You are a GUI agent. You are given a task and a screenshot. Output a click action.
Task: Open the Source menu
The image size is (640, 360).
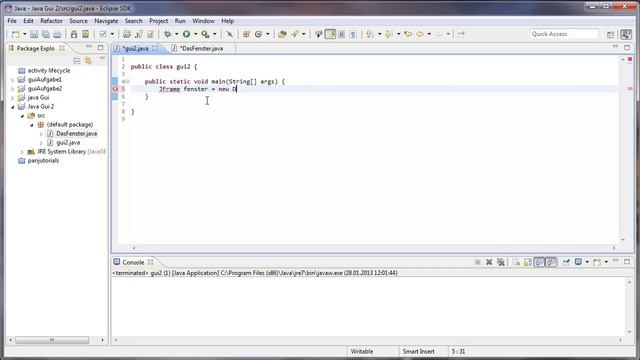coord(78,21)
